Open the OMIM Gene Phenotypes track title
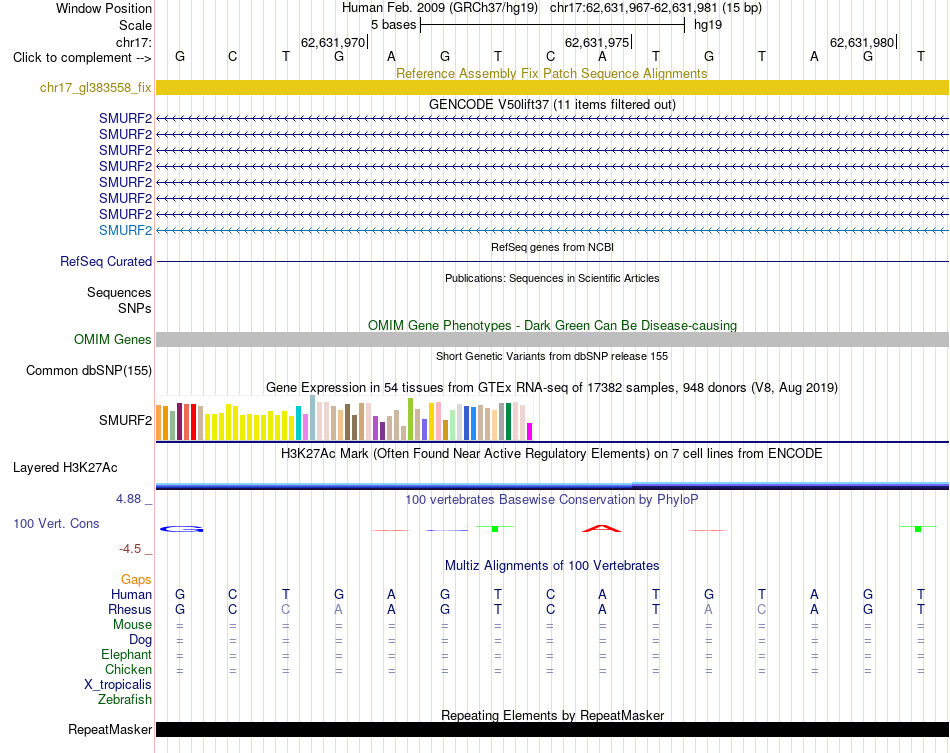This screenshot has width=950, height=753. [x=552, y=325]
